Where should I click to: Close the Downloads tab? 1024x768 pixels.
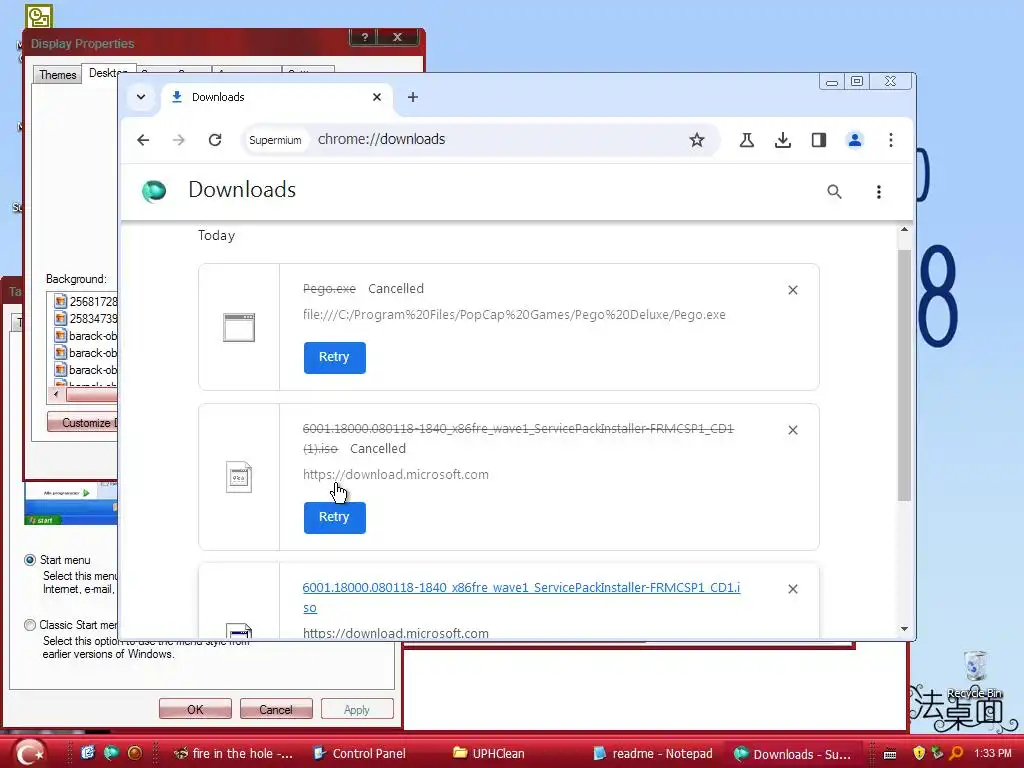(x=377, y=97)
